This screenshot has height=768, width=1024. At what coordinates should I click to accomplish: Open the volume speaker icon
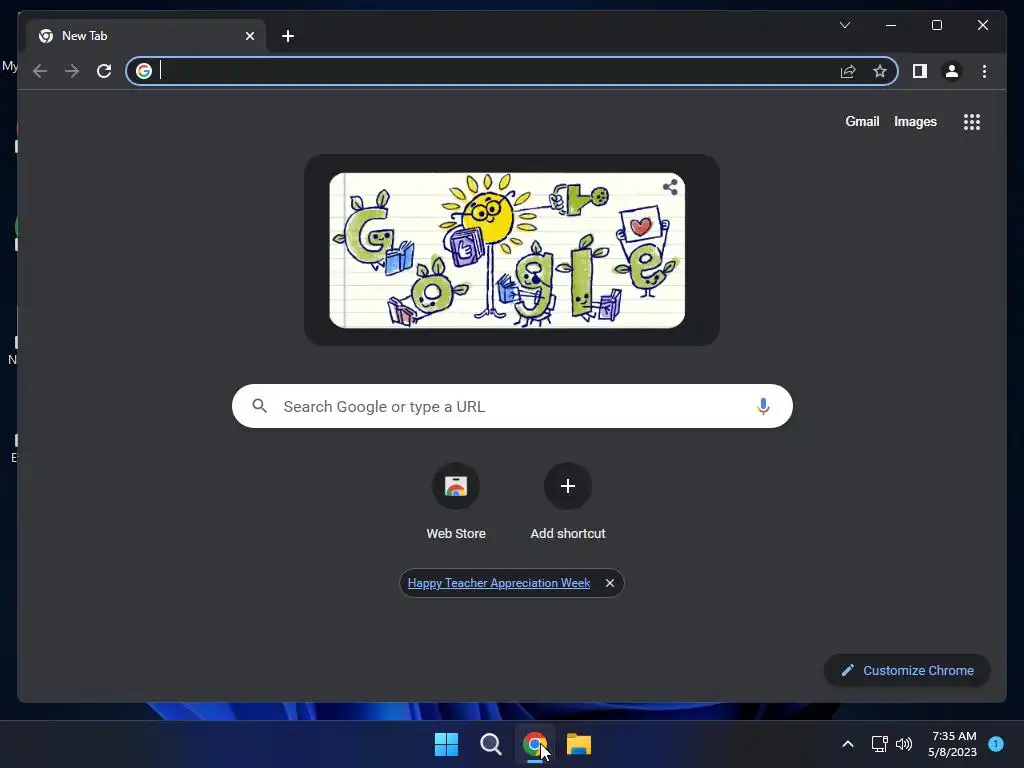click(x=904, y=744)
